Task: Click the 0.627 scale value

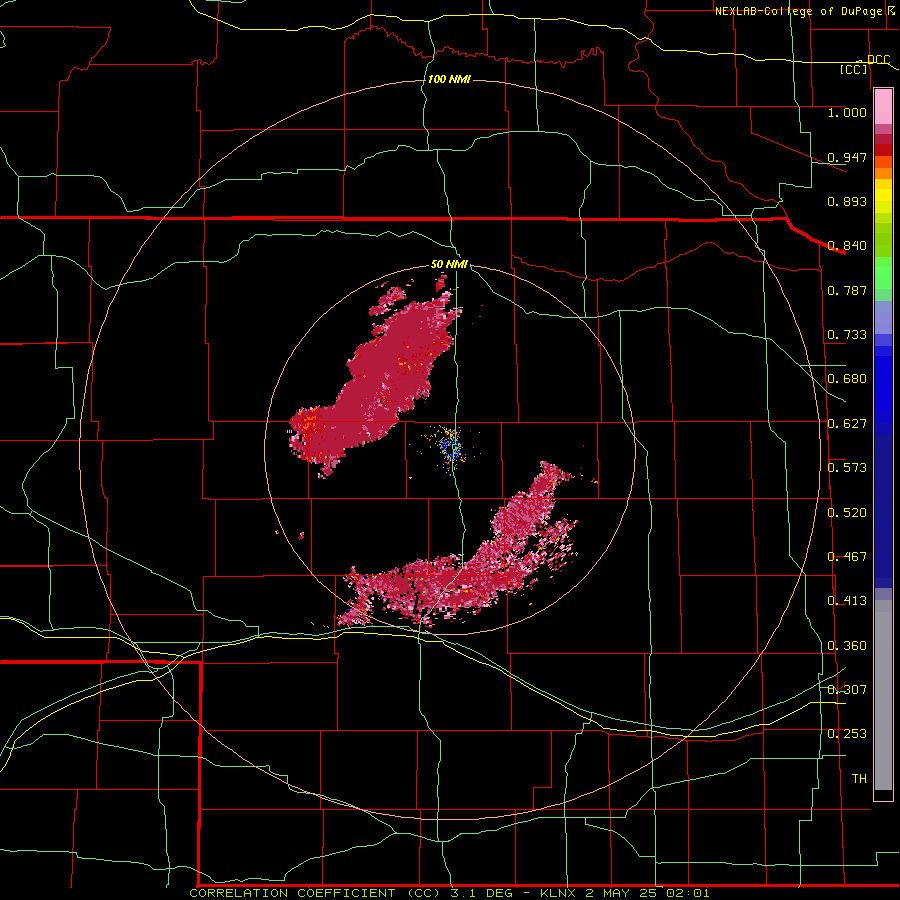Action: point(847,424)
